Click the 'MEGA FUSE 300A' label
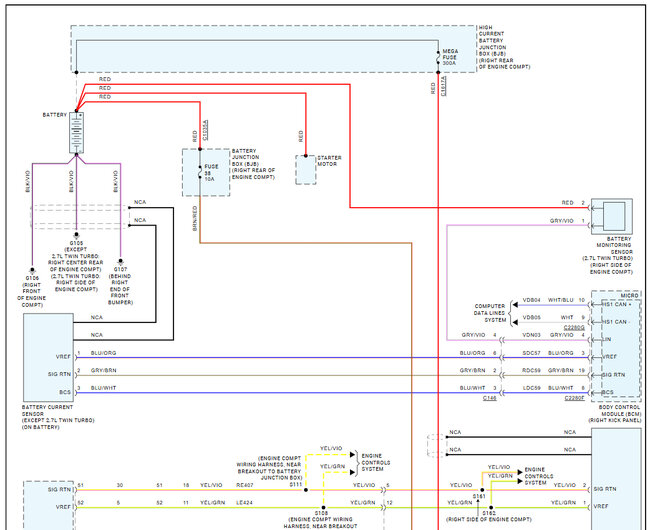The image size is (650, 530). (450, 57)
